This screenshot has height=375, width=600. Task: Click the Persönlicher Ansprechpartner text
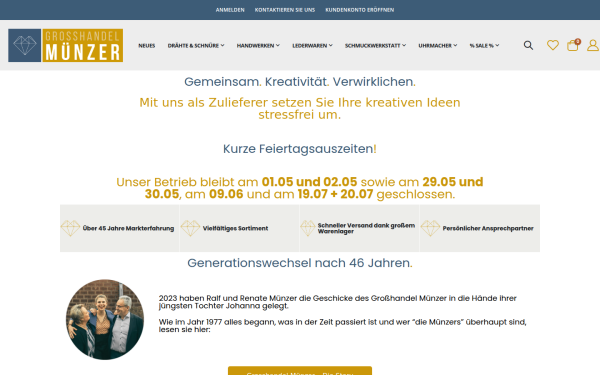[488, 228]
